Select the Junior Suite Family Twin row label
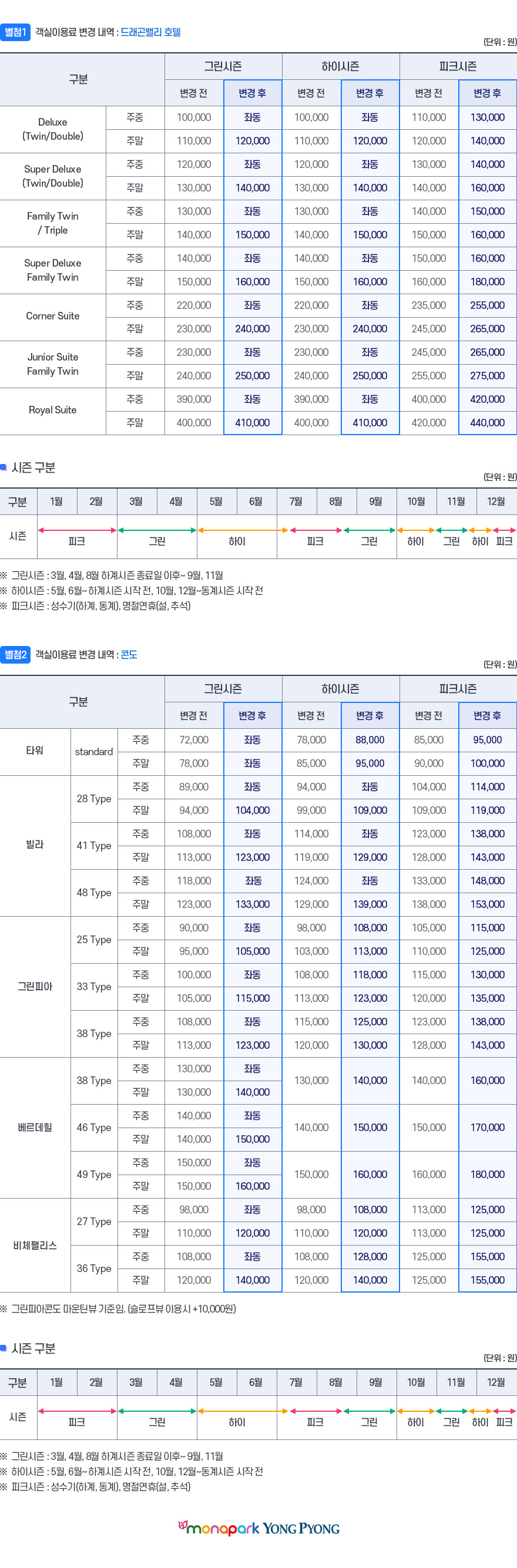Viewport: 517px width, 1568px height. click(x=53, y=364)
